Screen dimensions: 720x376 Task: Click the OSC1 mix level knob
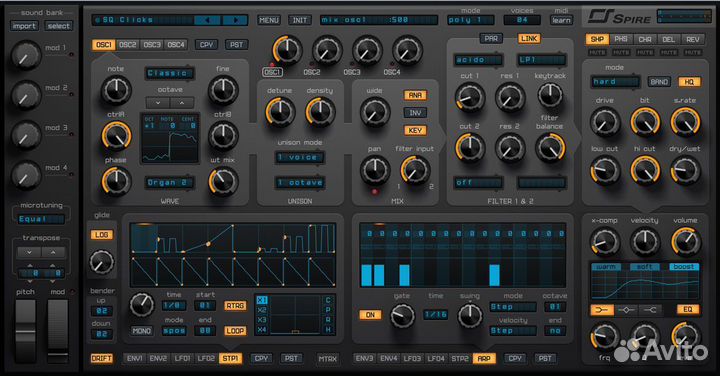287,50
